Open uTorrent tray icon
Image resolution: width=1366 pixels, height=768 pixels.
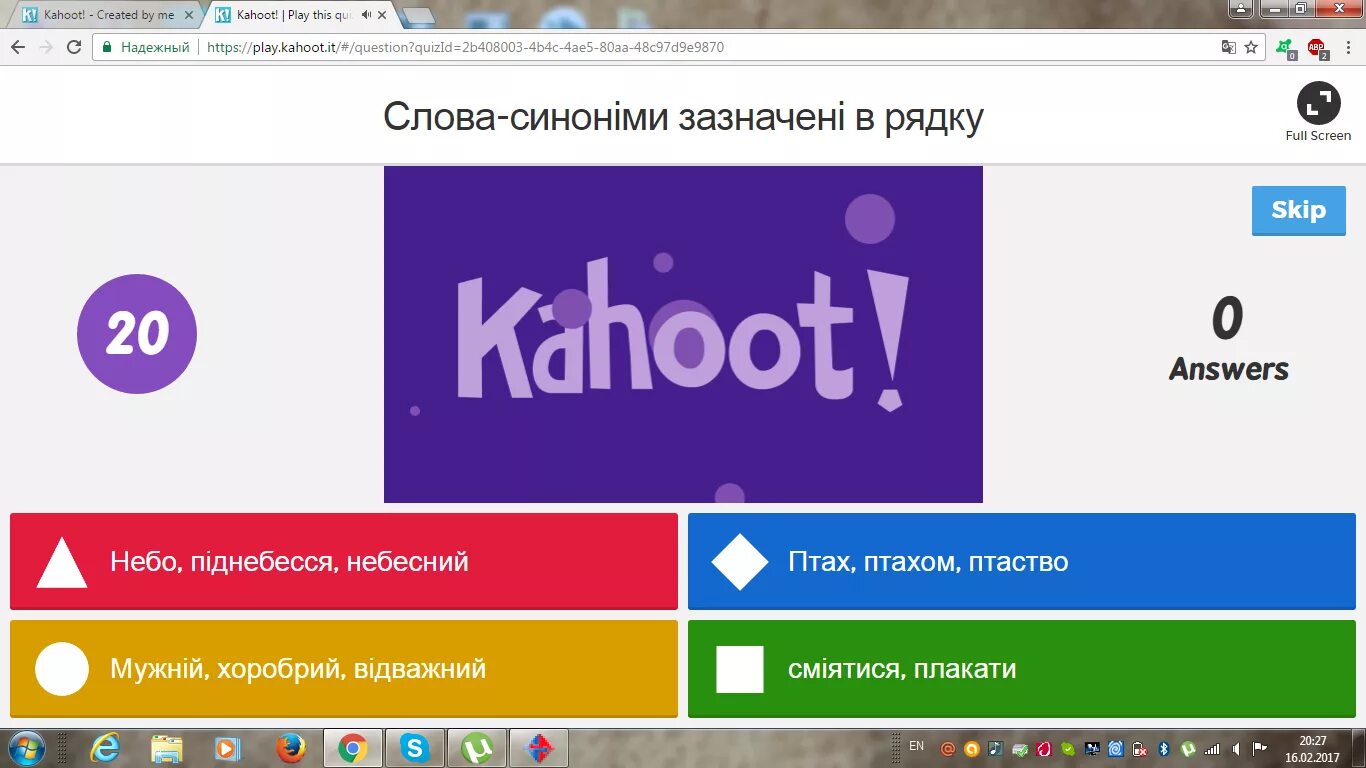point(1188,748)
